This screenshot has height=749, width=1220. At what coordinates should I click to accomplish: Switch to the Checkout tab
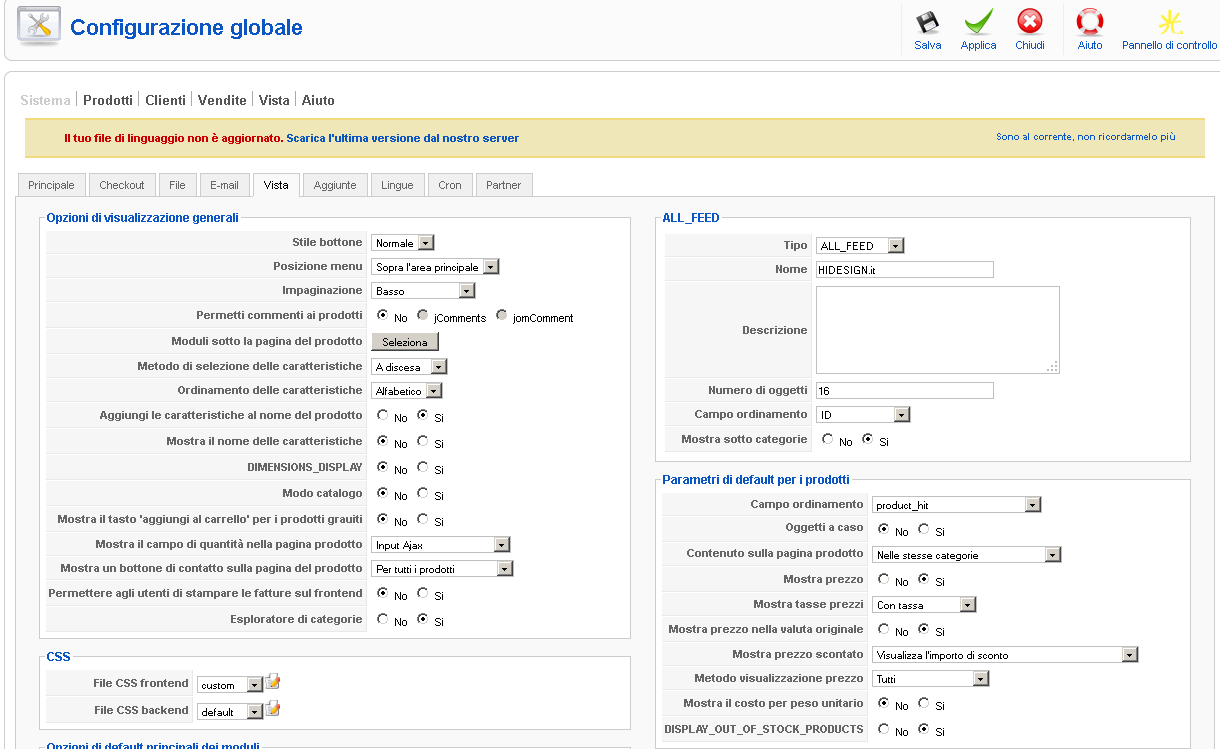[122, 185]
